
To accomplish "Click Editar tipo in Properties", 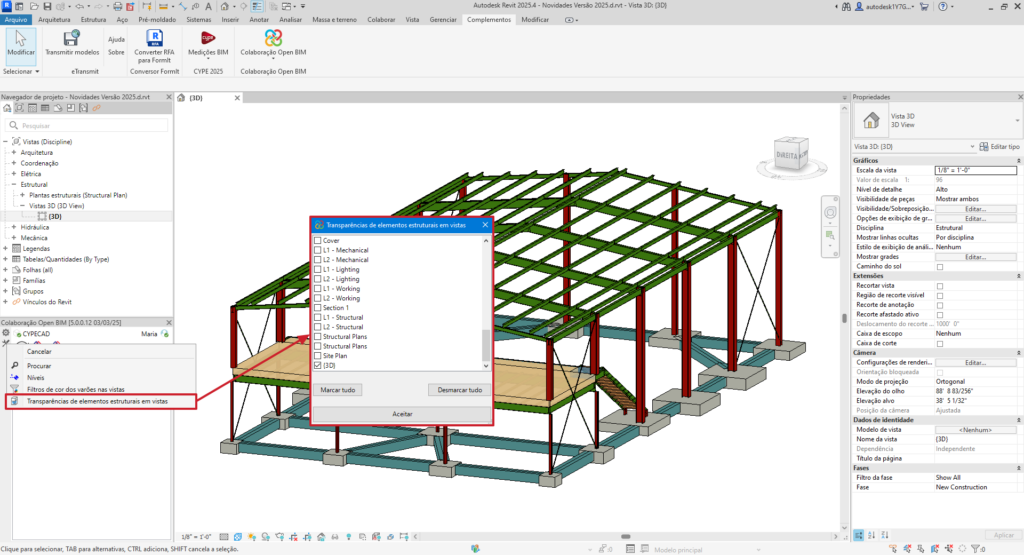I will [999, 146].
